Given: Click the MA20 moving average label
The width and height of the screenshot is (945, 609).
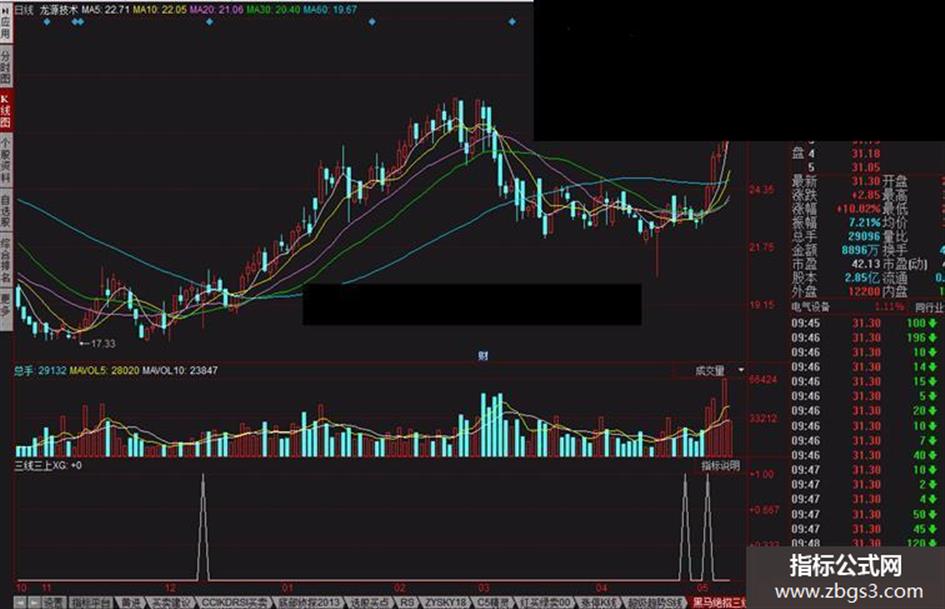Looking at the screenshot, I should coord(217,10).
